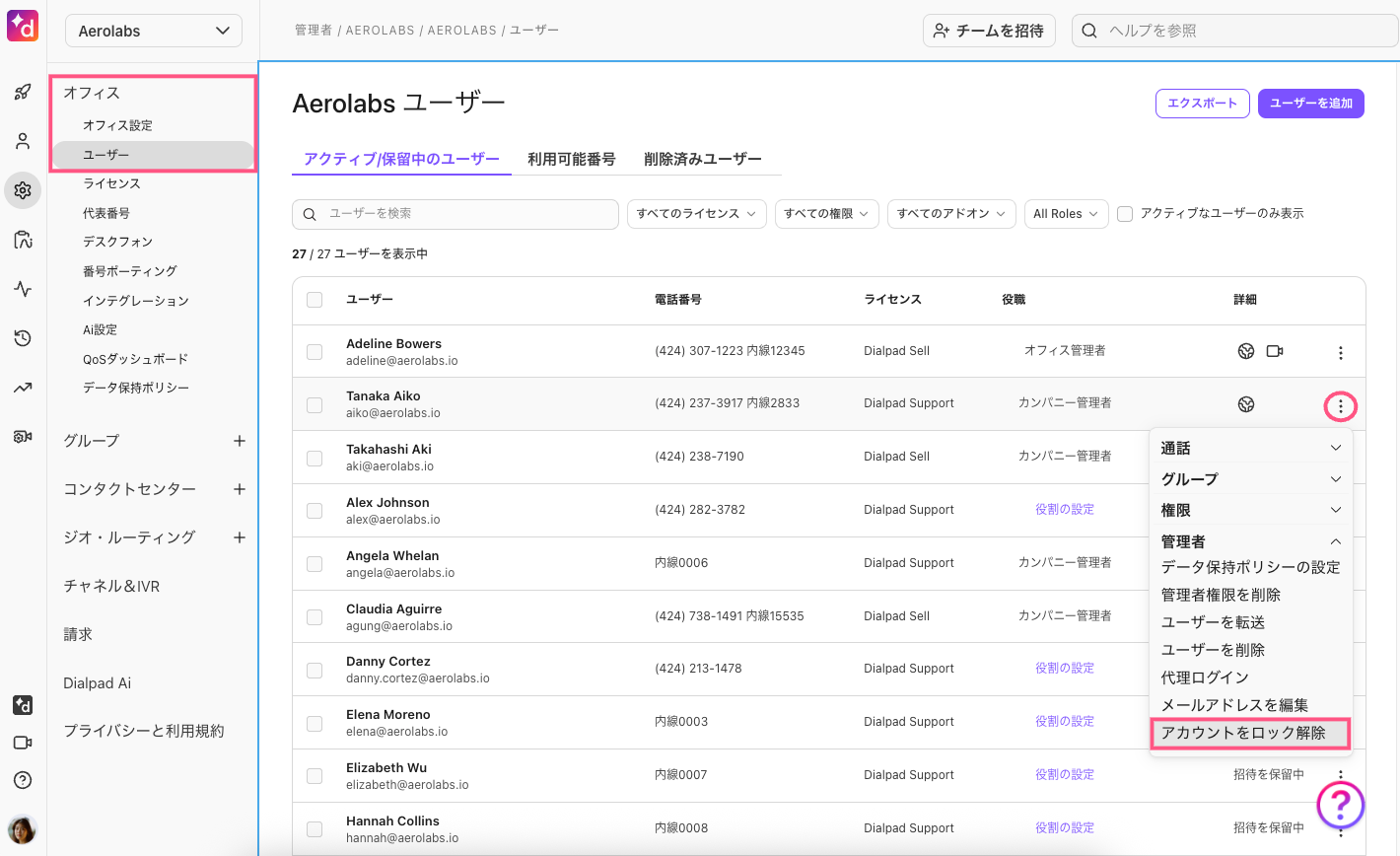Focus the ヘルプを参照 search field
The image size is (1400, 856).
pyautogui.click(x=1234, y=31)
